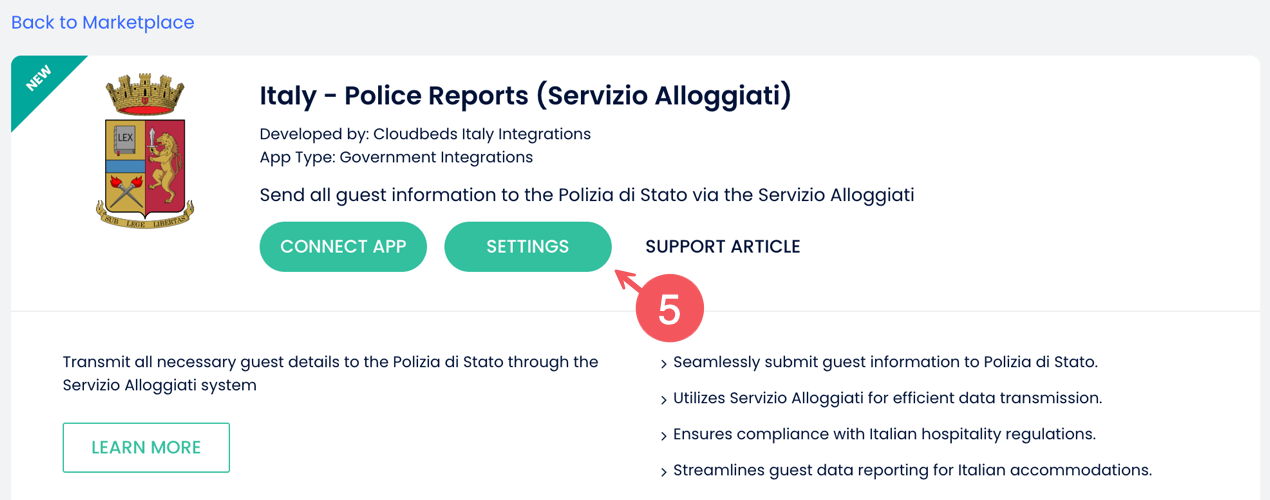Go back to Marketplace link
This screenshot has width=1270, height=500.
point(103,22)
